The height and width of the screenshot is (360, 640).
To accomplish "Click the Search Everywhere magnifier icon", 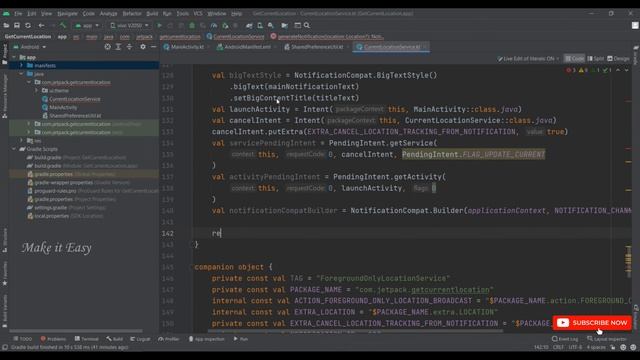I will [307, 25].
